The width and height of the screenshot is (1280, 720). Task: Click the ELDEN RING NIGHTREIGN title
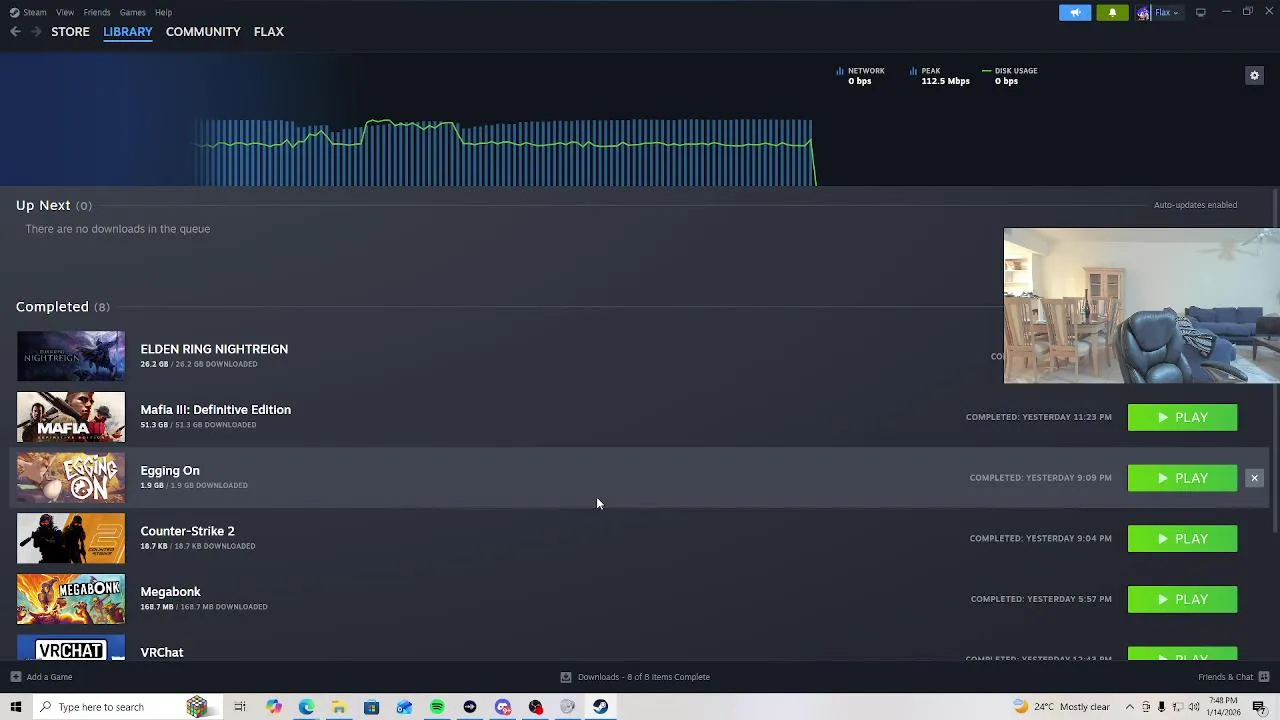214,349
